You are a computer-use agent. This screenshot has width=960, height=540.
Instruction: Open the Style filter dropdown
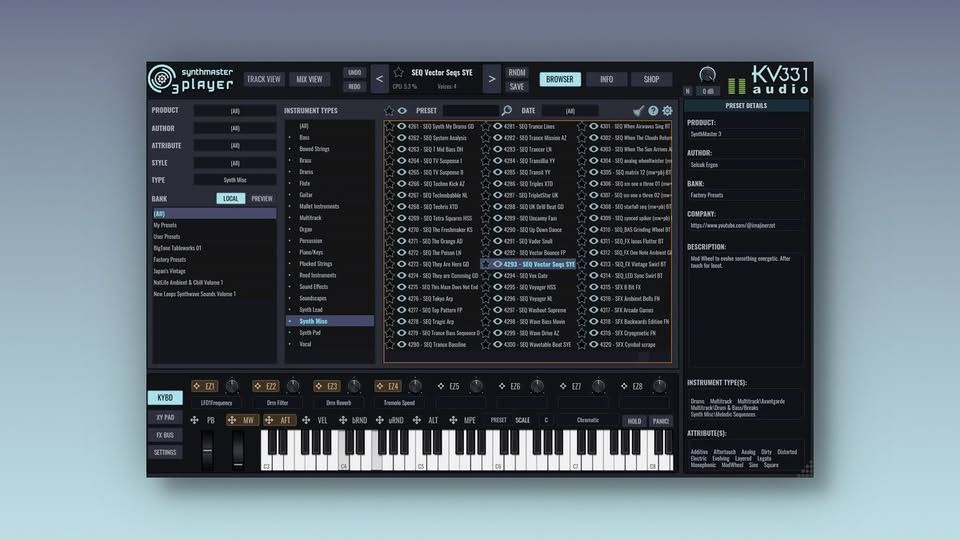tap(235, 163)
